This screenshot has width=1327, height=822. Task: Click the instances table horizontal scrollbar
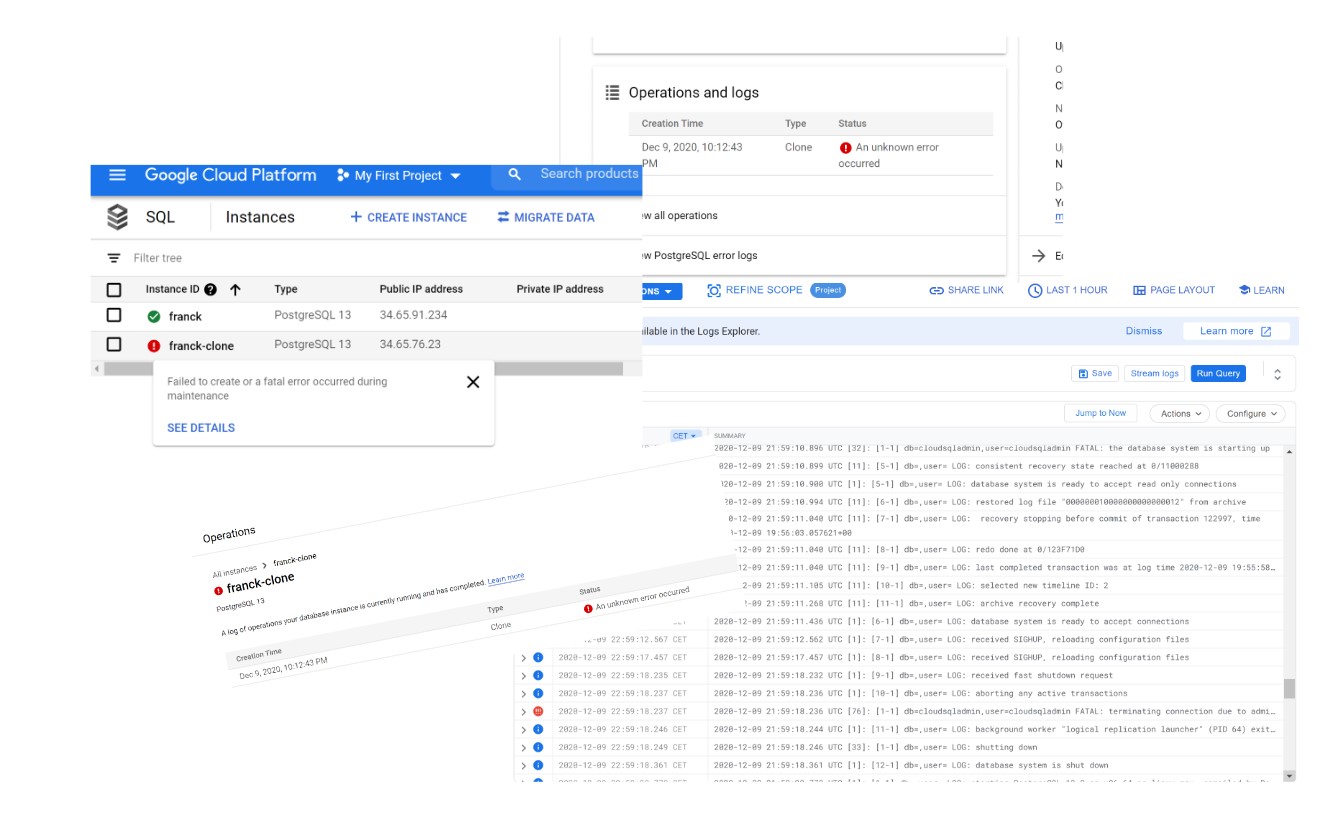point(363,369)
